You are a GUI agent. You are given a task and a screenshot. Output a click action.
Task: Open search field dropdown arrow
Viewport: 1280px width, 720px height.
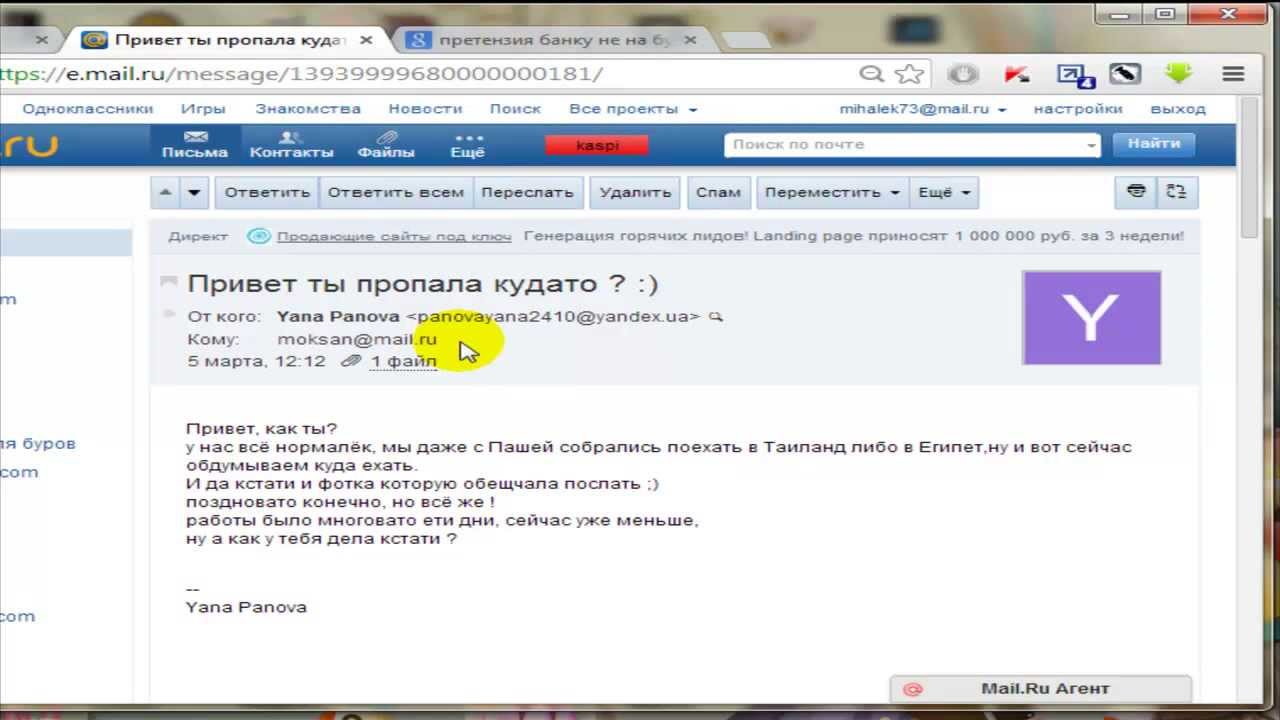(x=1091, y=145)
